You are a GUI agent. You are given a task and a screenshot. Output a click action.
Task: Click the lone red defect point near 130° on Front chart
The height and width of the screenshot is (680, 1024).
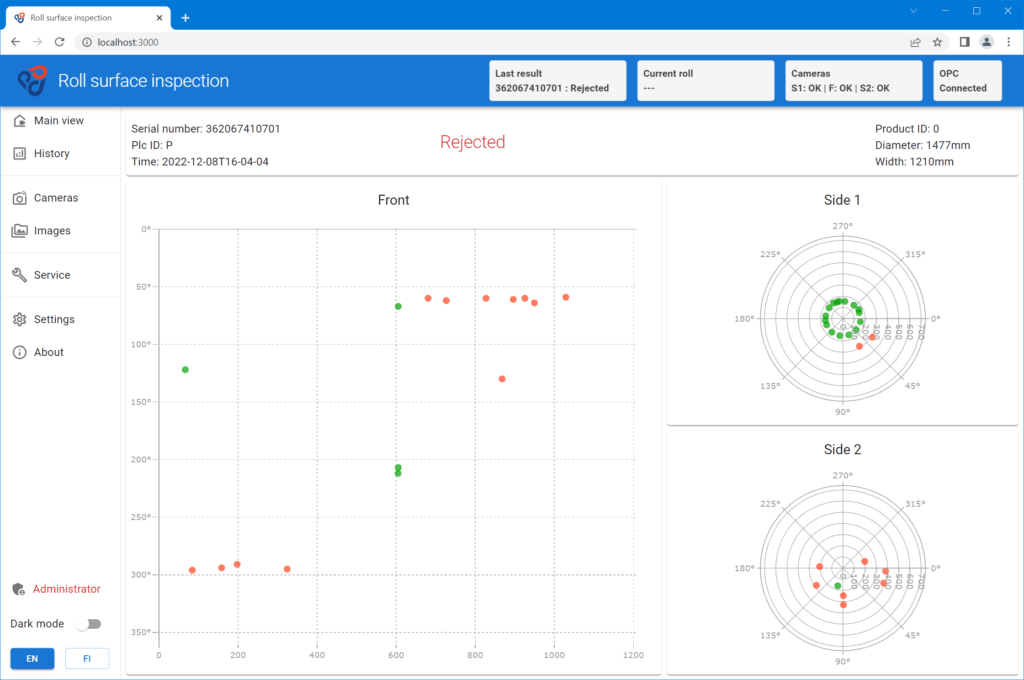coord(502,379)
